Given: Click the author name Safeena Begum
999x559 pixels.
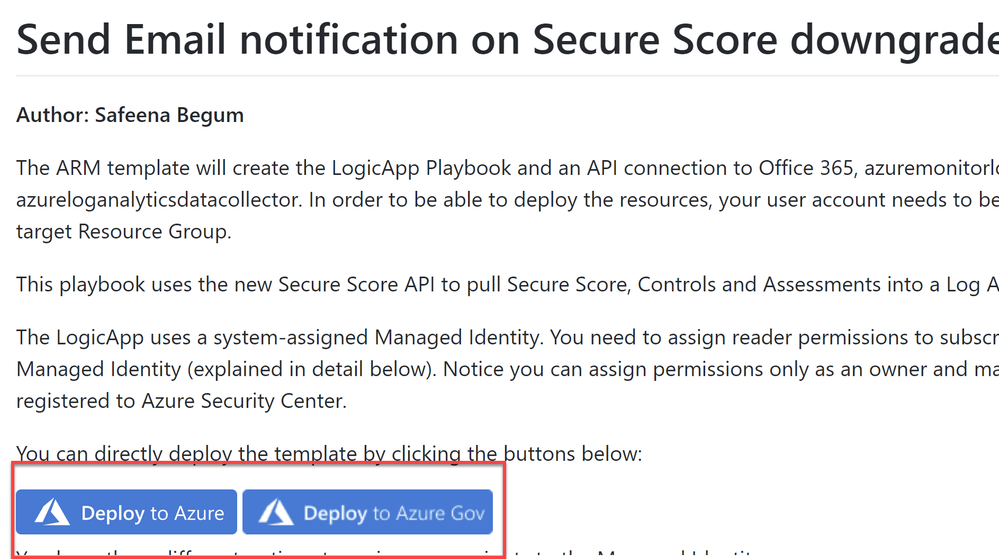Looking at the screenshot, I should coord(169,115).
